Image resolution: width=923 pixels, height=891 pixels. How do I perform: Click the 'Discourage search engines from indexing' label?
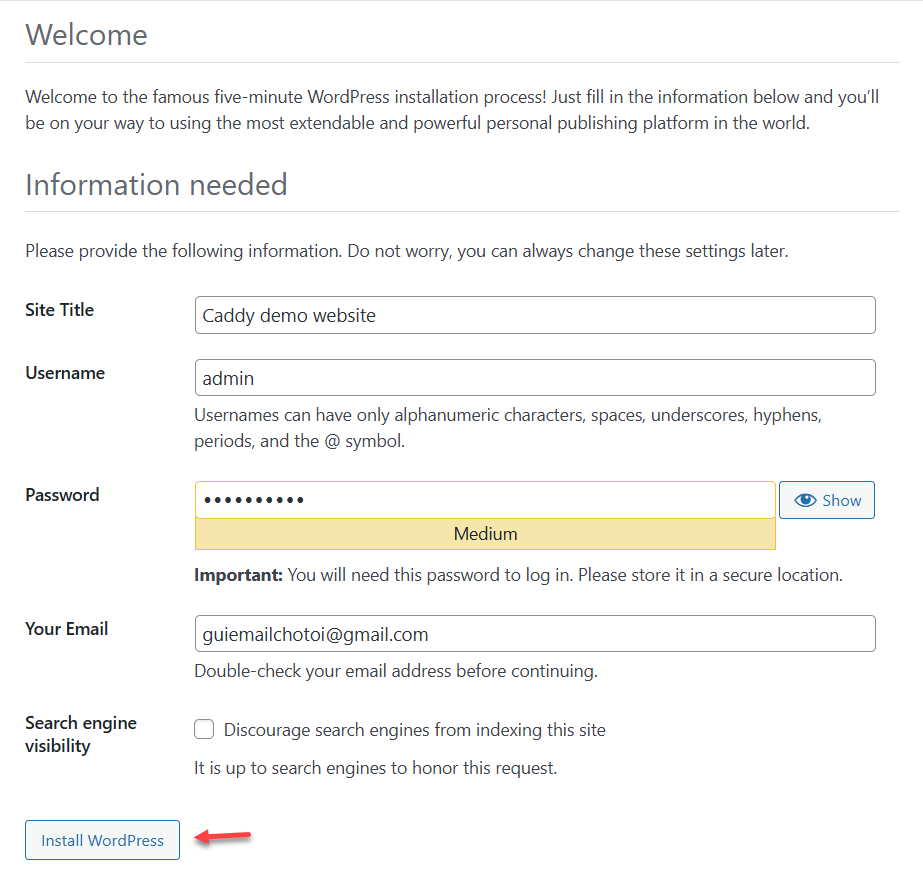pyautogui.click(x=414, y=730)
